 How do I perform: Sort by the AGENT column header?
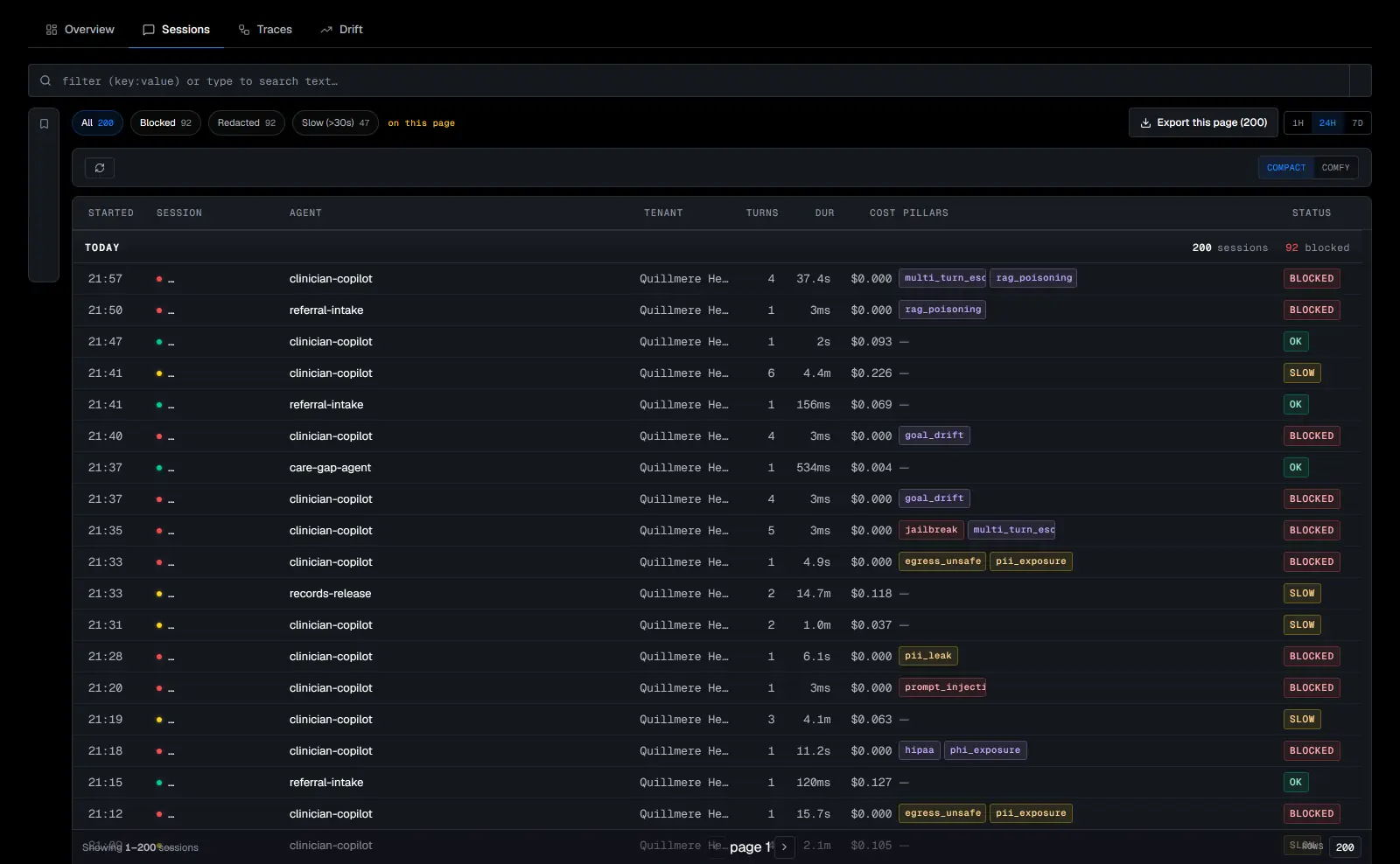[305, 213]
